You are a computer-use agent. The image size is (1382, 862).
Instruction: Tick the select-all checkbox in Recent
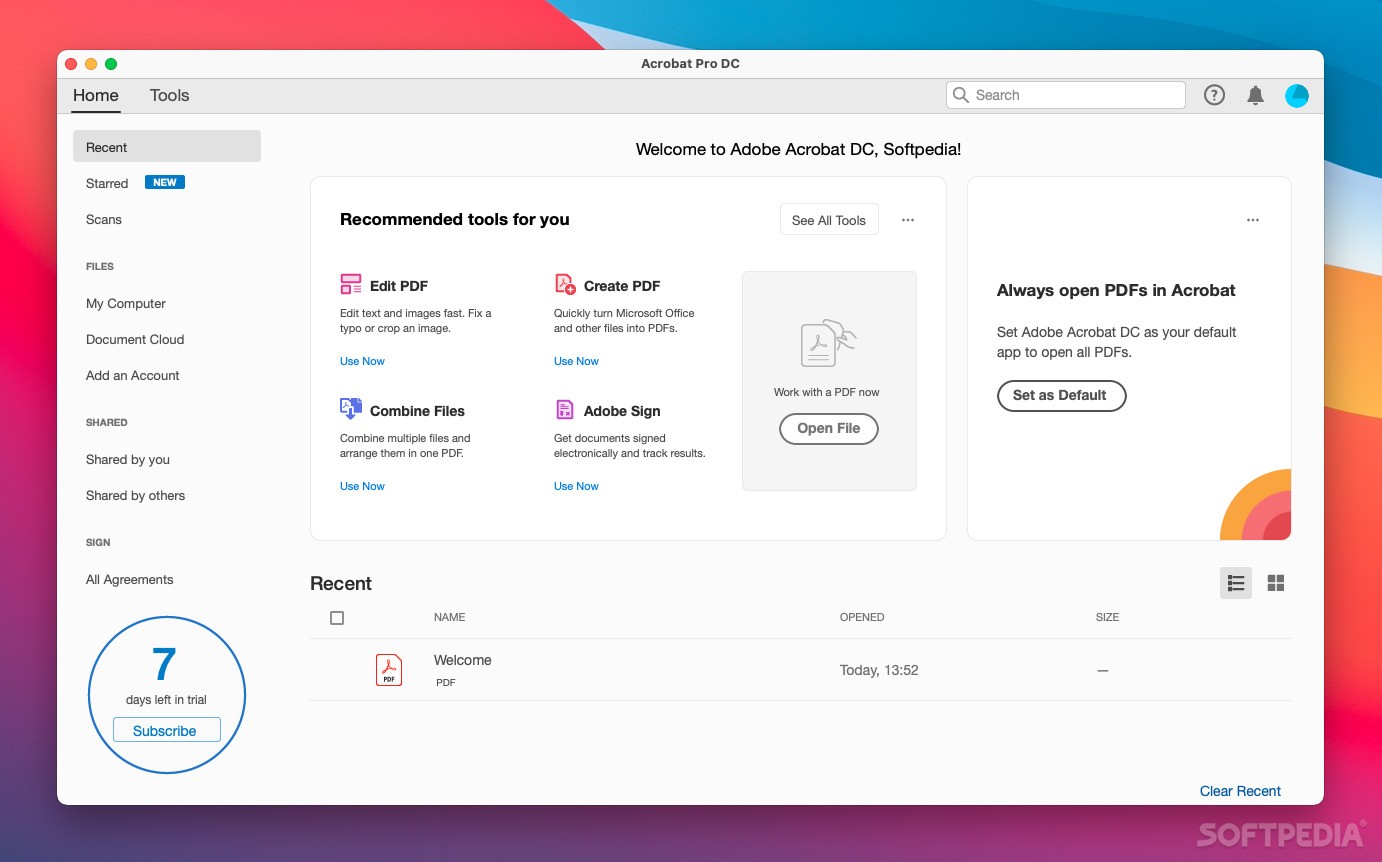coord(337,618)
